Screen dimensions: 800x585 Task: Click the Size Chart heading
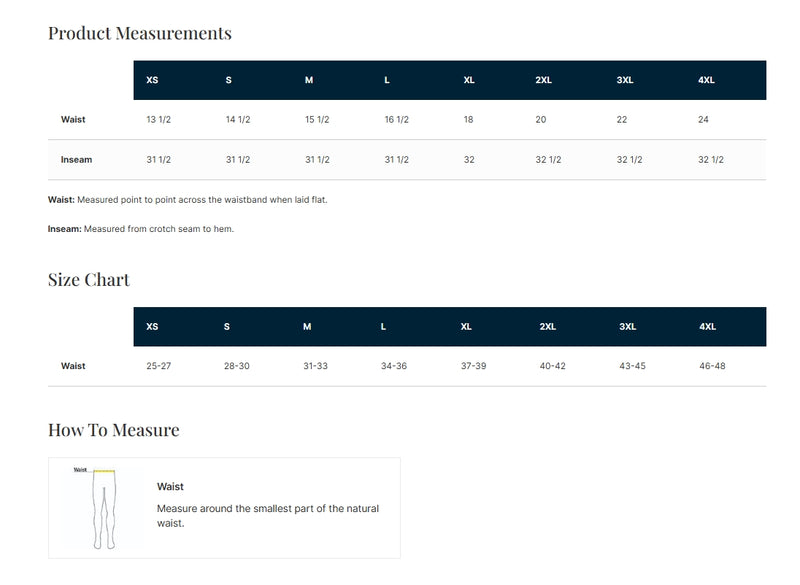tap(89, 280)
